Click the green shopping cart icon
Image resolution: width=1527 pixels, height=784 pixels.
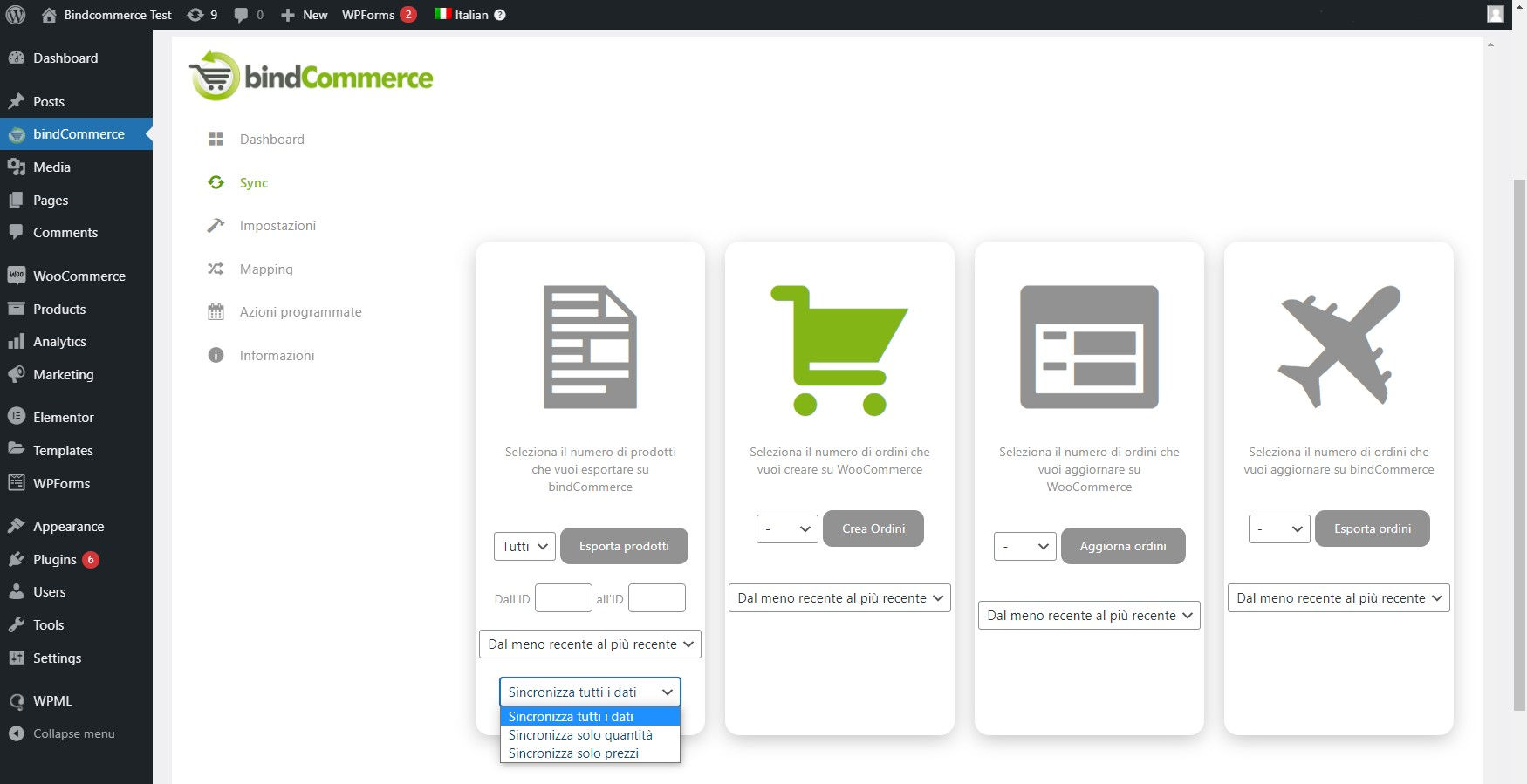point(839,350)
